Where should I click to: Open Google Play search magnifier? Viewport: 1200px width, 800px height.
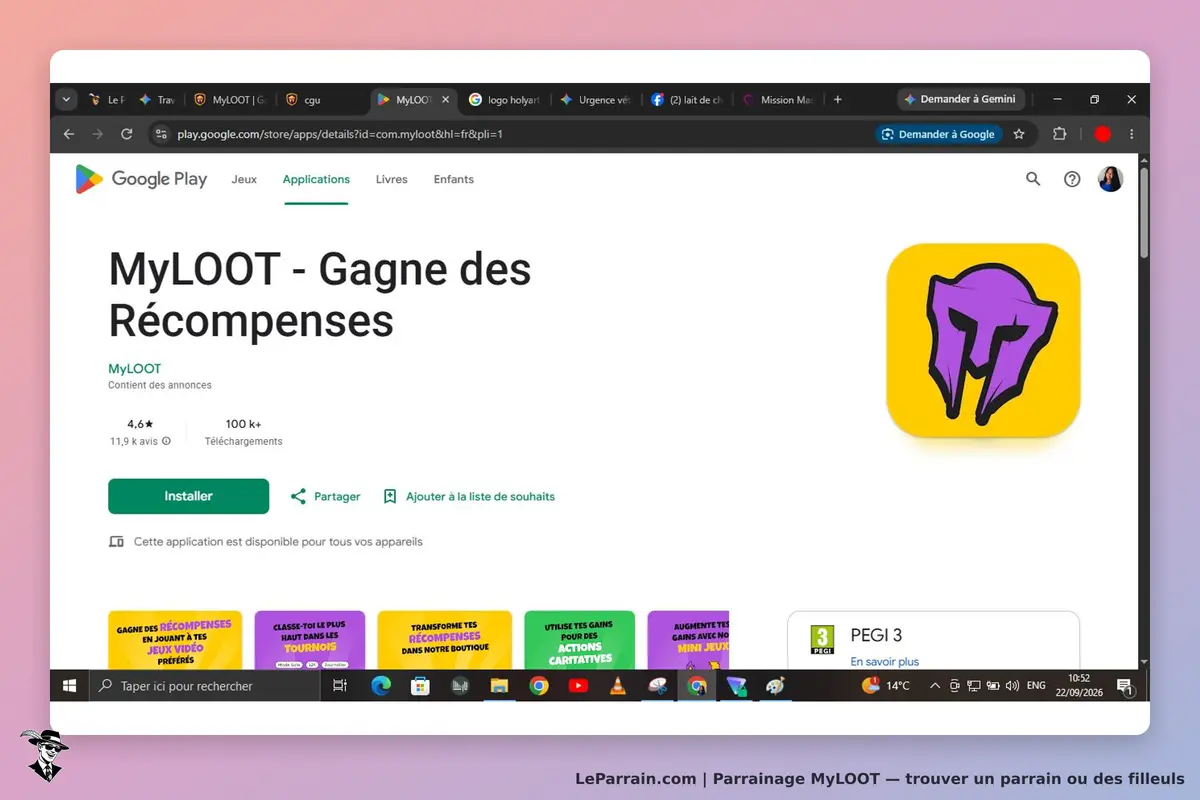1033,179
